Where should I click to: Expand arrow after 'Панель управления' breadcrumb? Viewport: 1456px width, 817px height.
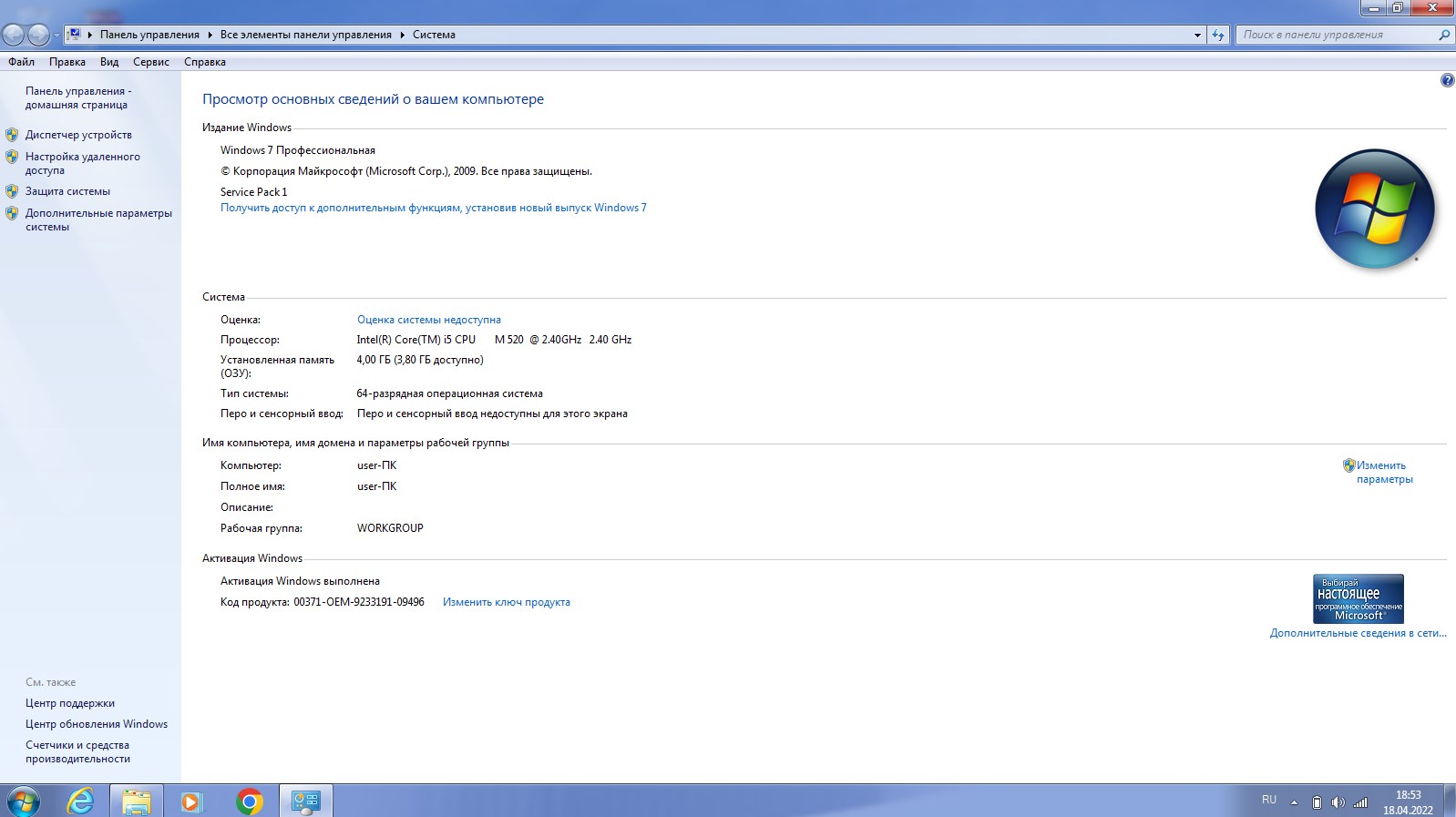[210, 35]
